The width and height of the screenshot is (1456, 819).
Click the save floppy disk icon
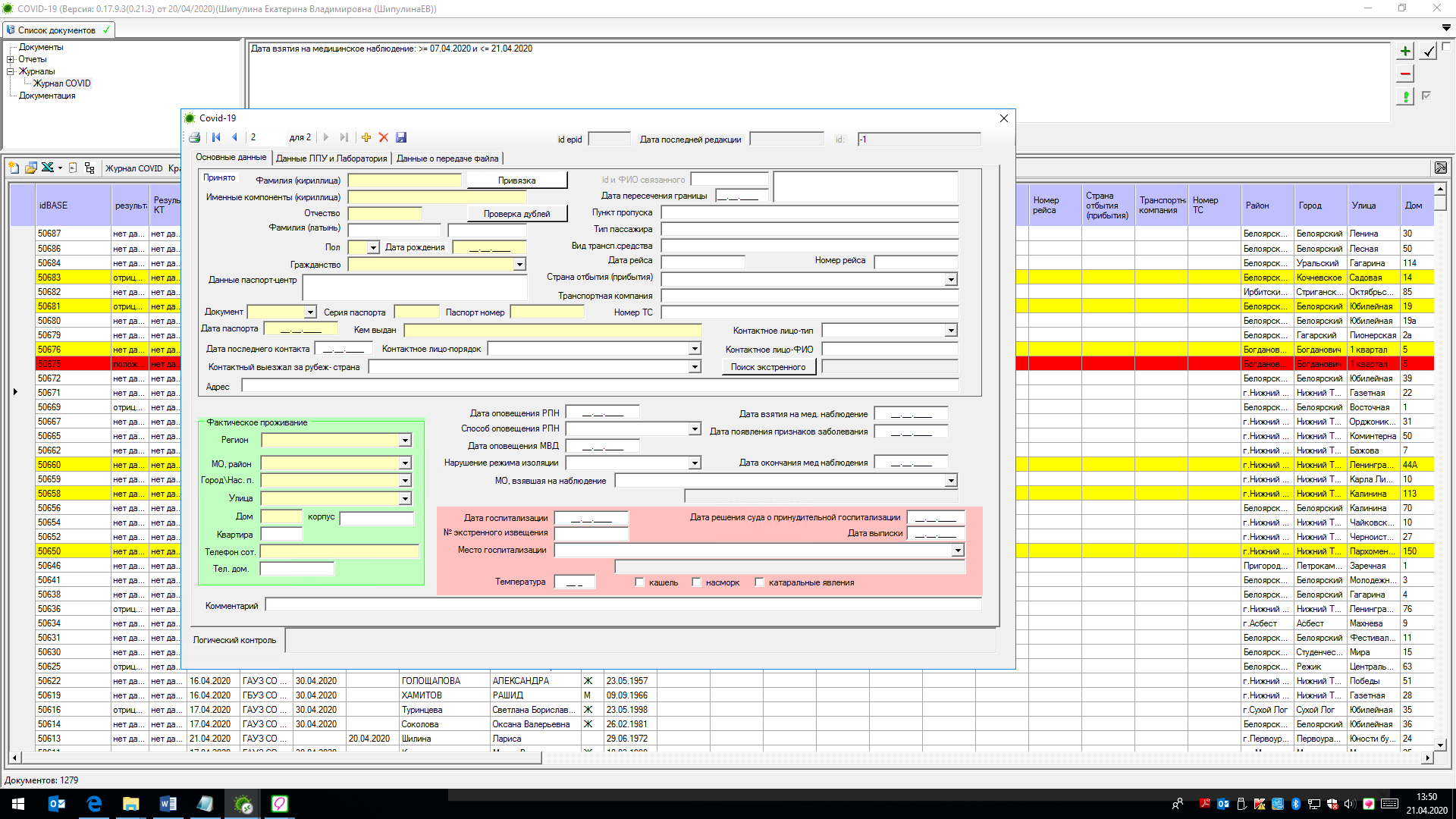401,137
